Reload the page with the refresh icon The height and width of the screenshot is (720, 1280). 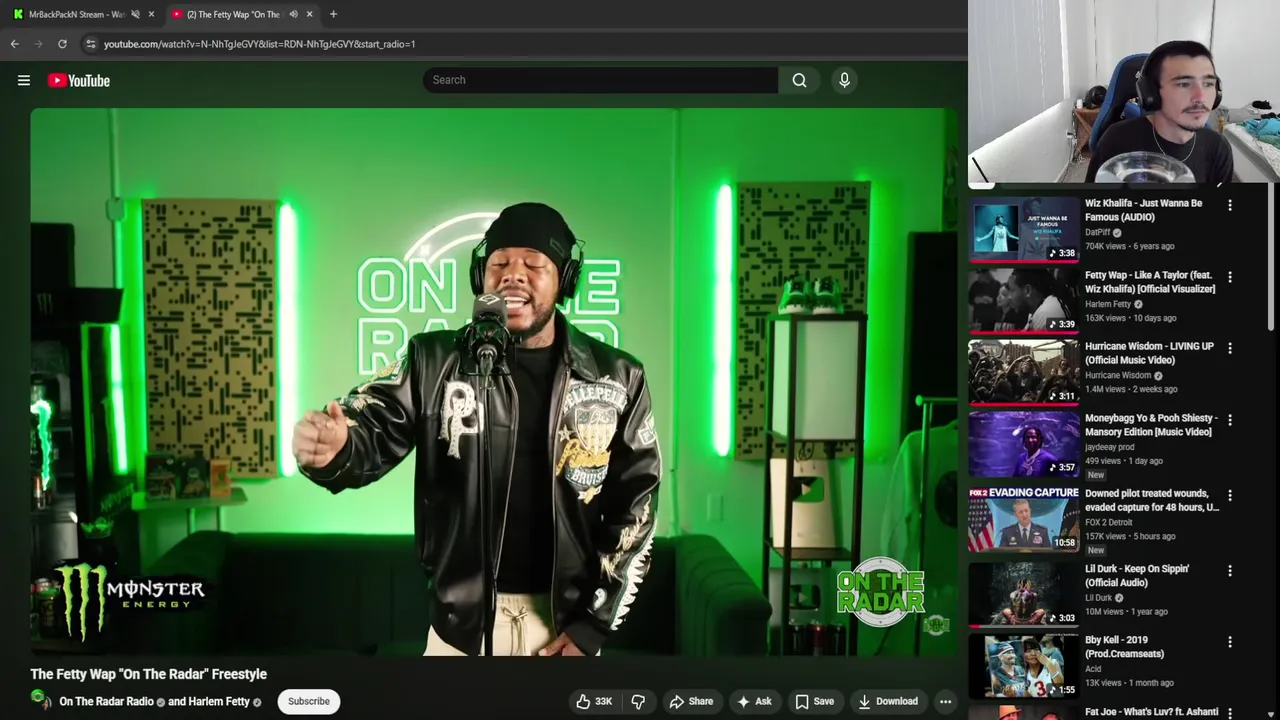[62, 44]
